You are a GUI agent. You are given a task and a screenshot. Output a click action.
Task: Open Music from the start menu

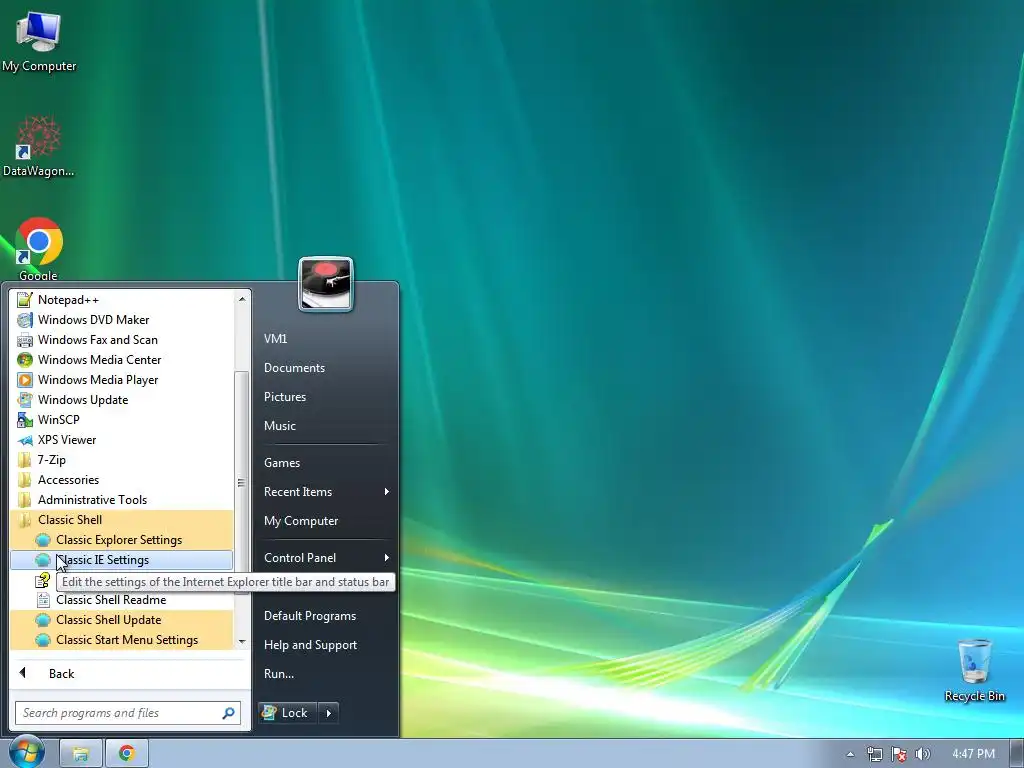coord(325,426)
